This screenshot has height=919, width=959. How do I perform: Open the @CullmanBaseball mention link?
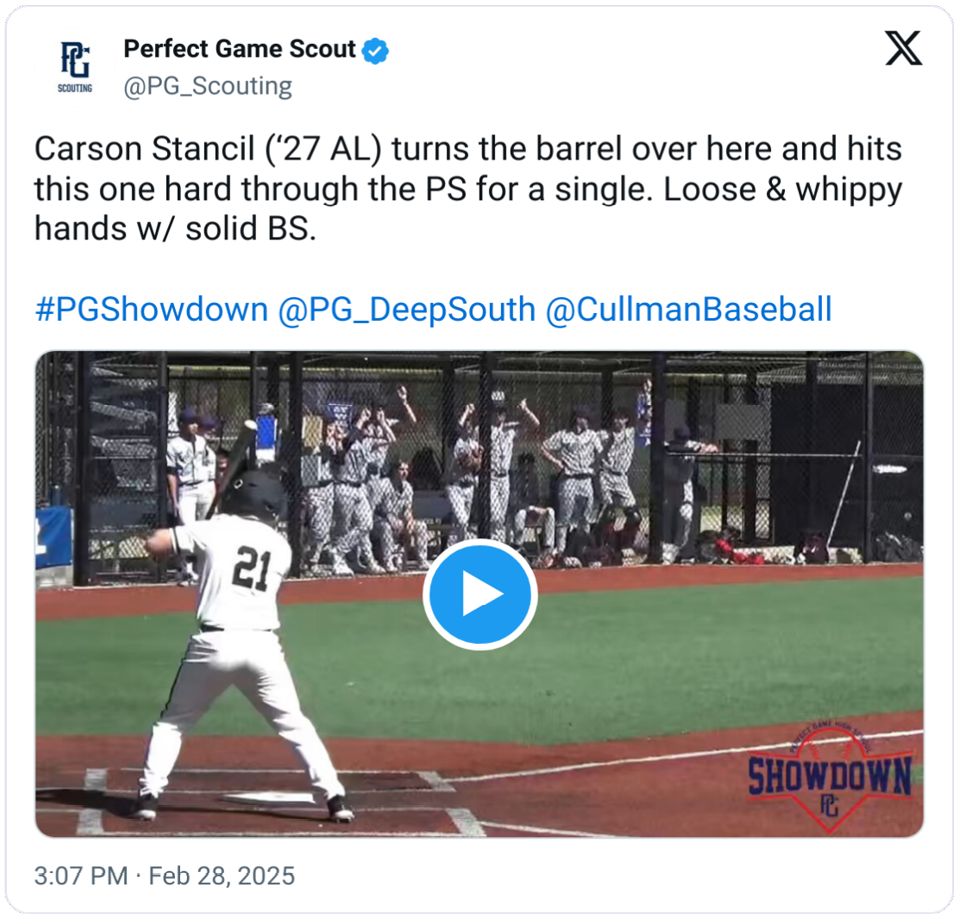click(x=689, y=309)
